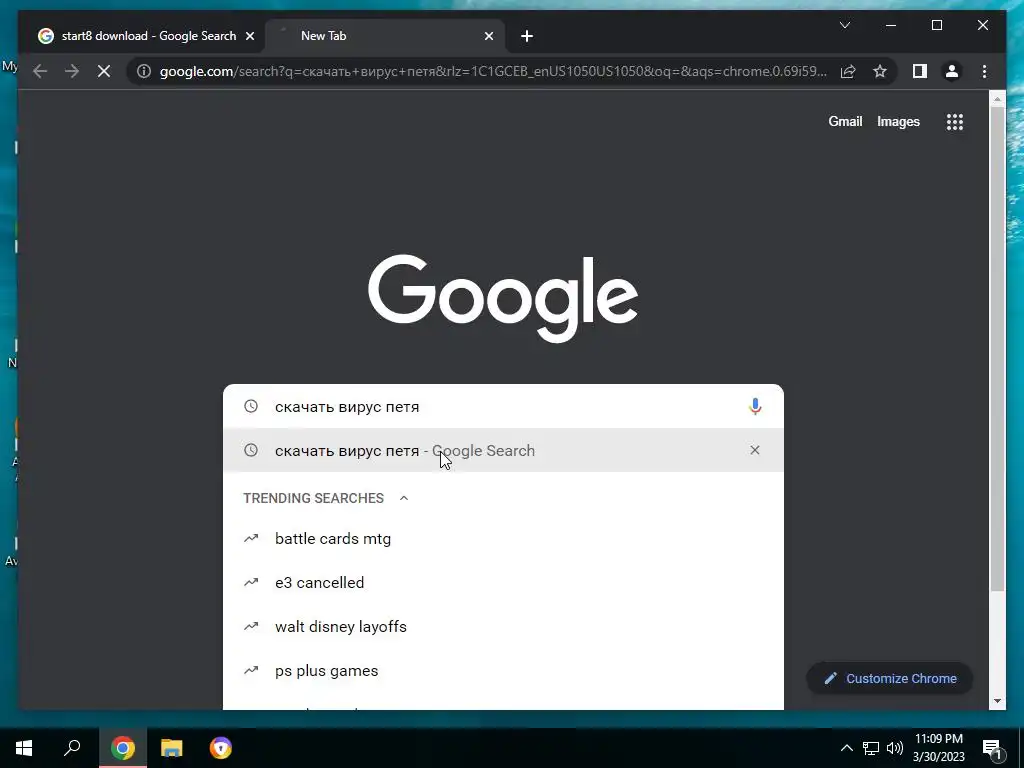The image size is (1024, 768).
Task: Expand the tab search dropdown arrow
Action: [844, 25]
